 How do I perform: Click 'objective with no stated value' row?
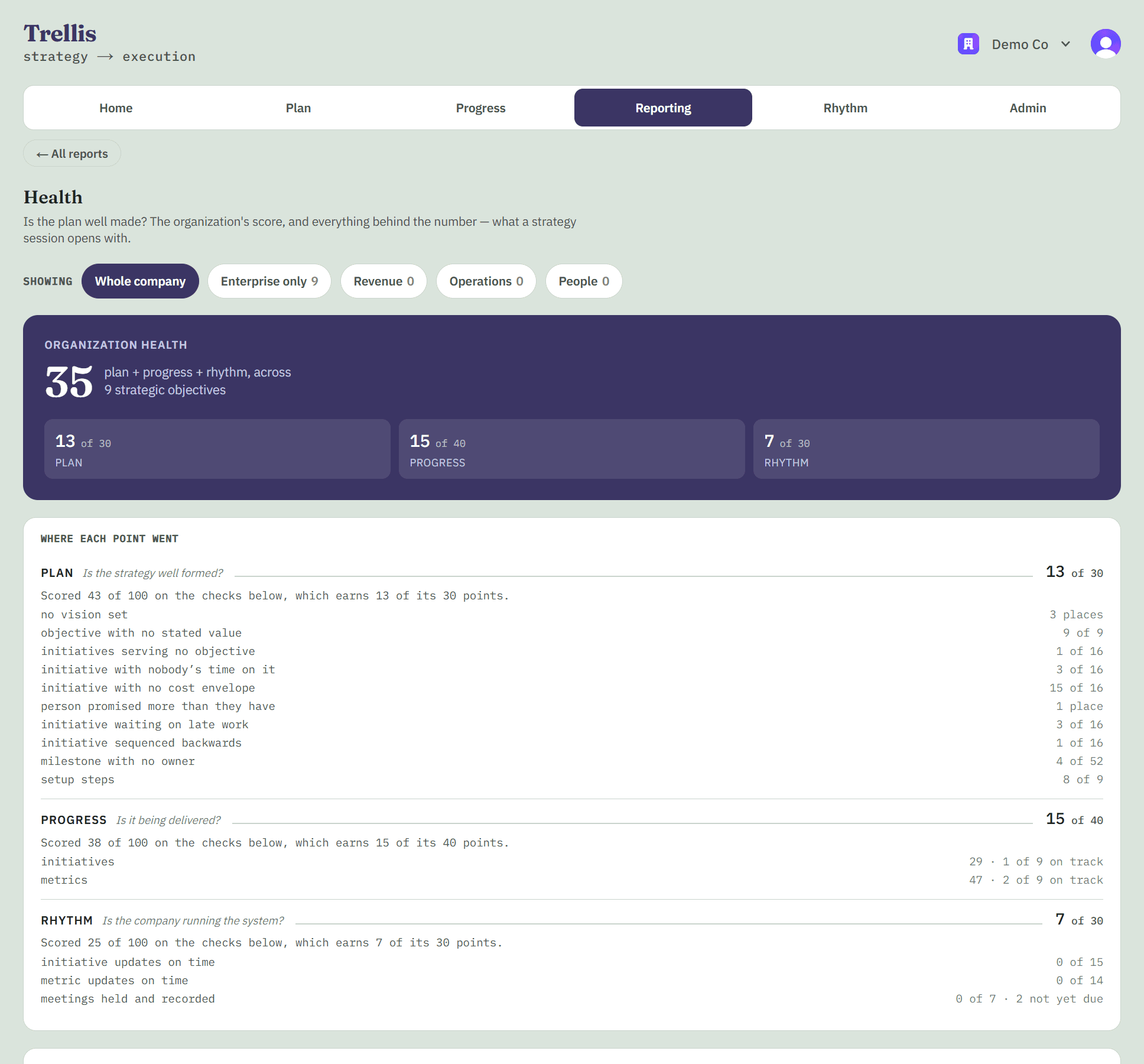point(572,633)
